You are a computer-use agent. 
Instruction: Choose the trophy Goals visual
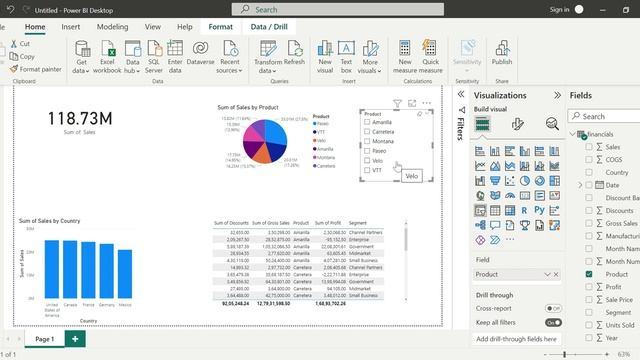point(524,225)
